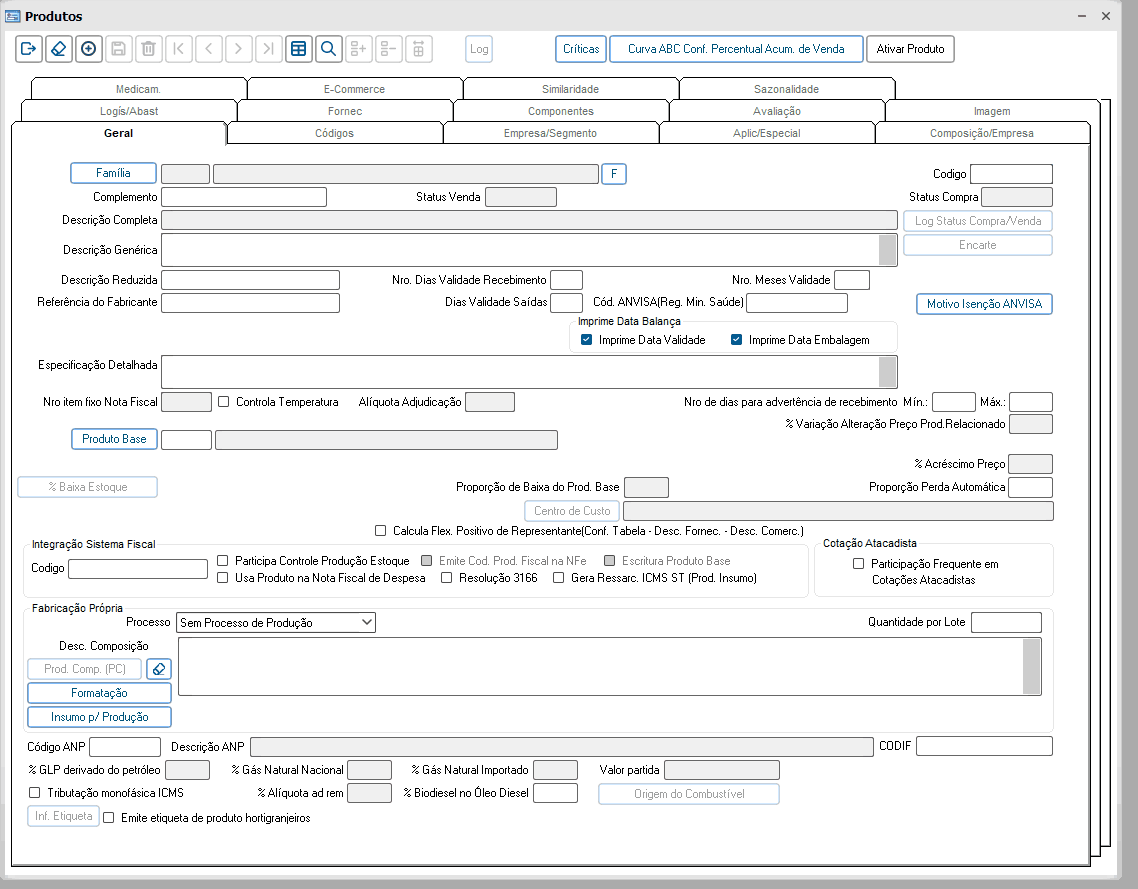The height and width of the screenshot is (889, 1138).
Task: Click Integração Sistema Fiscal Codigo field
Action: [x=138, y=568]
